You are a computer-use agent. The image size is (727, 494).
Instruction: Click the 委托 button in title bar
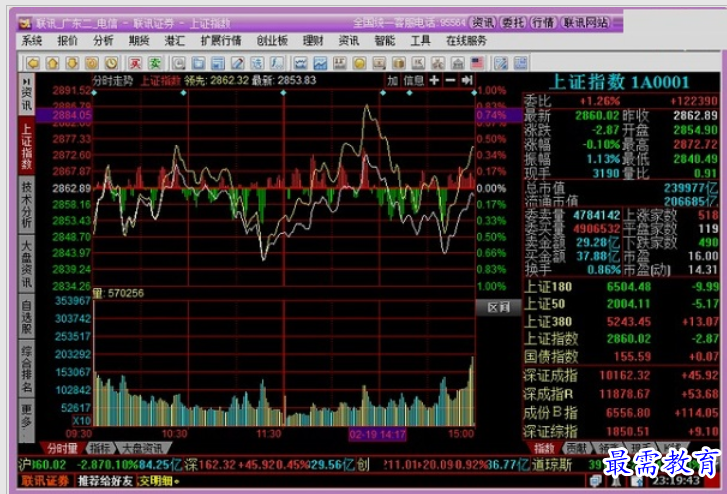tap(513, 22)
